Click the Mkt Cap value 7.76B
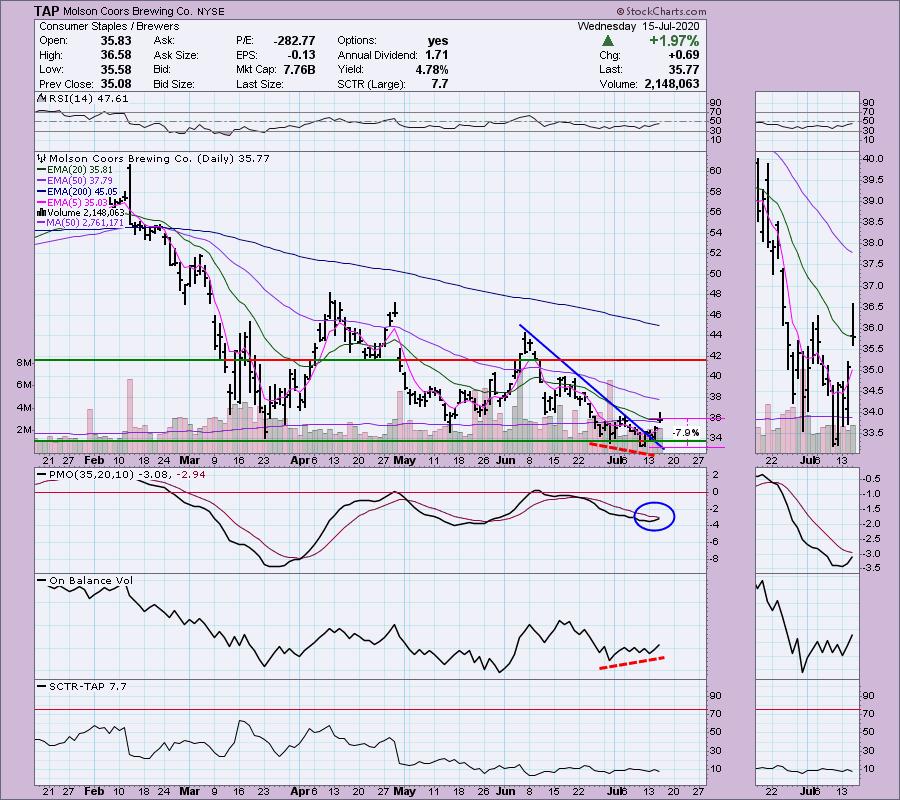The height and width of the screenshot is (800, 900). [x=298, y=69]
